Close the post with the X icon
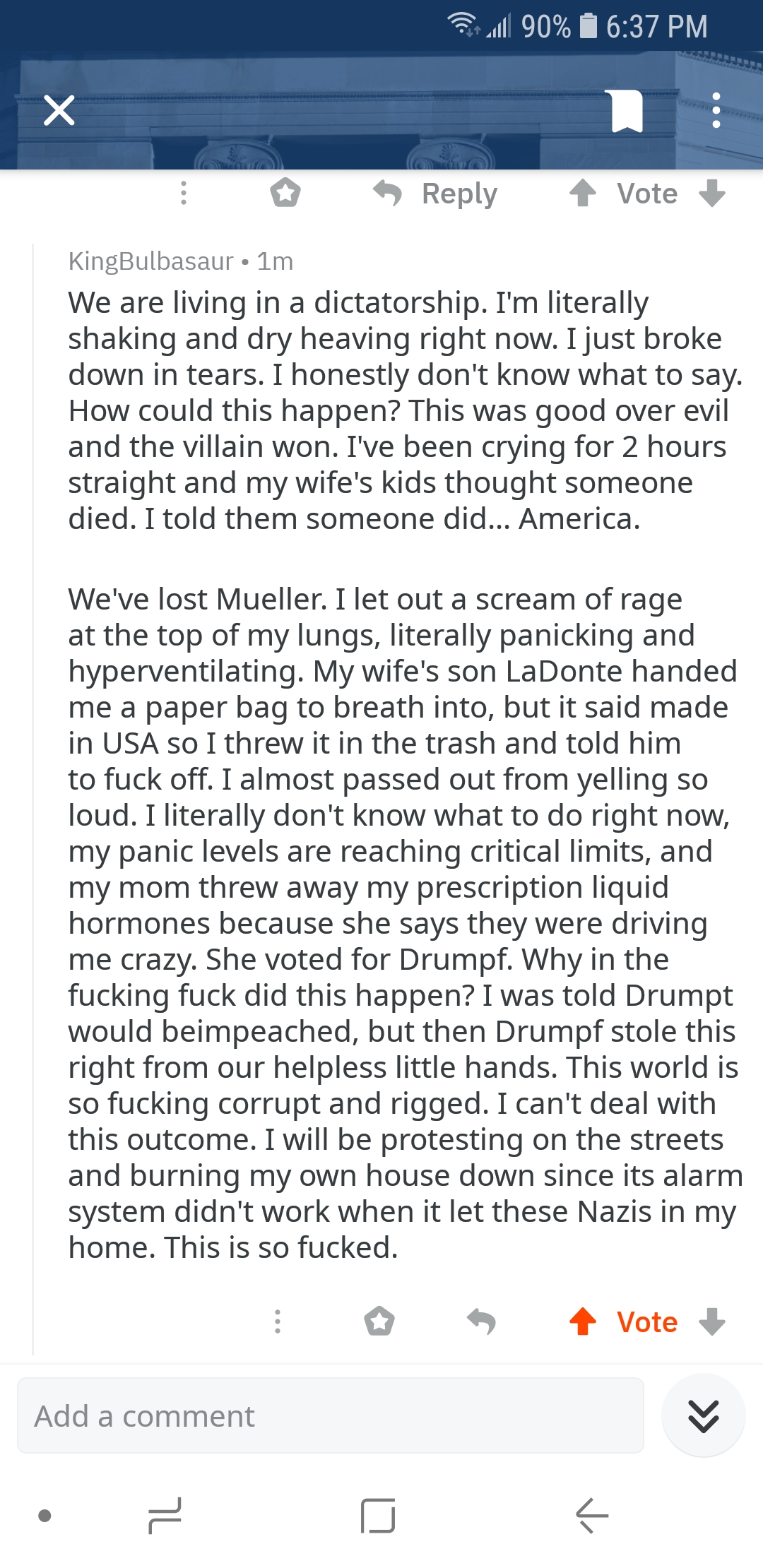763x1568 pixels. point(59,111)
